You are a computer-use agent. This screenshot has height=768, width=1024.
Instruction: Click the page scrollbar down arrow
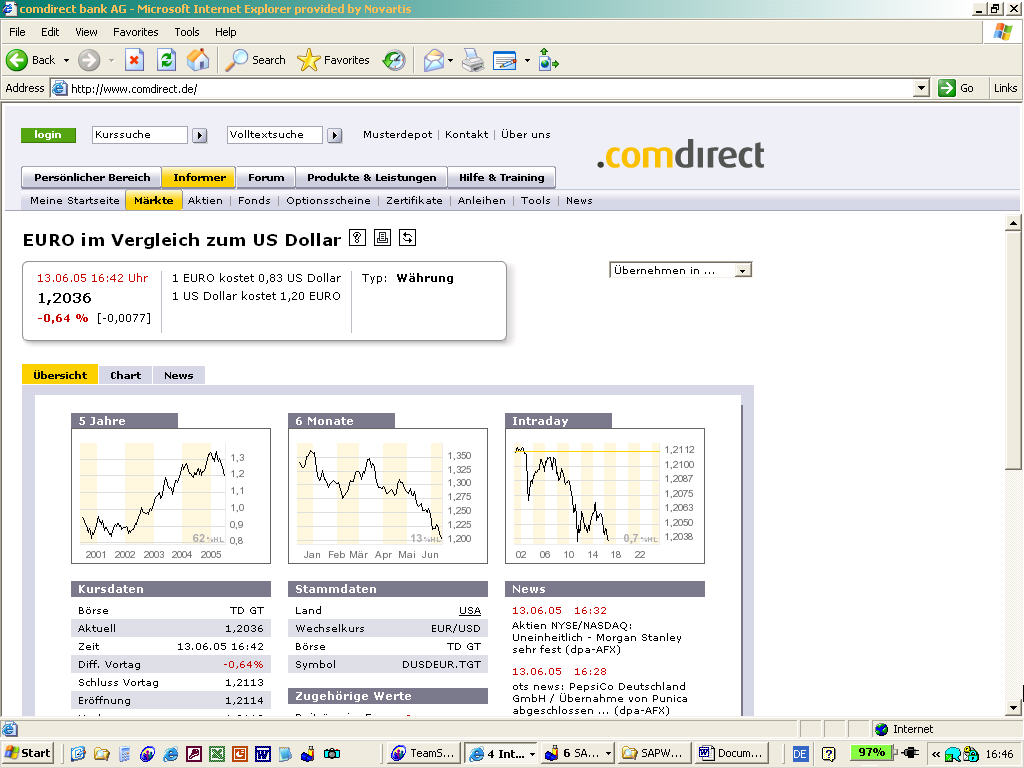click(1013, 707)
